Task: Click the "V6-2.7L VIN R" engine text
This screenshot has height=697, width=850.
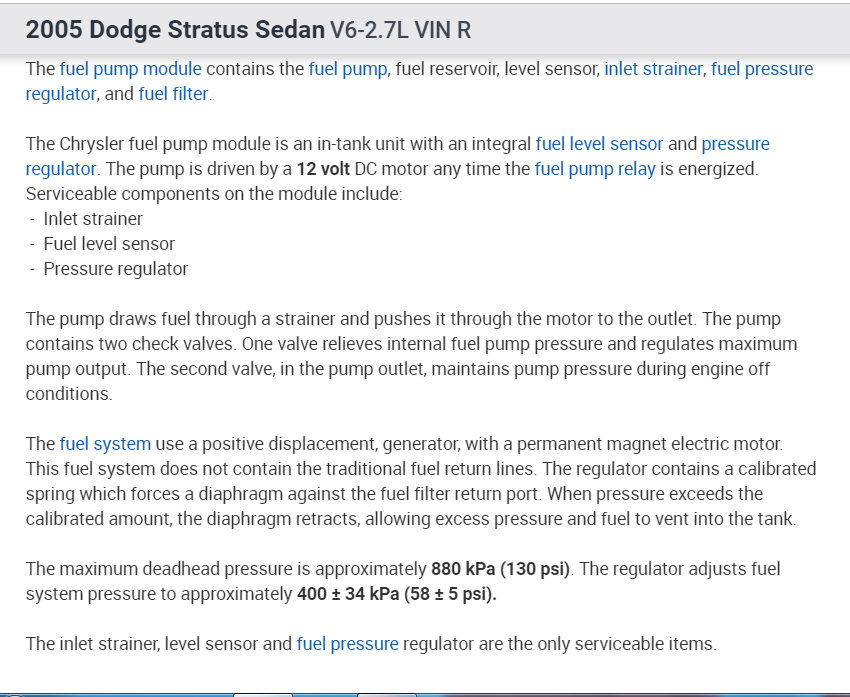Action: [x=400, y=30]
